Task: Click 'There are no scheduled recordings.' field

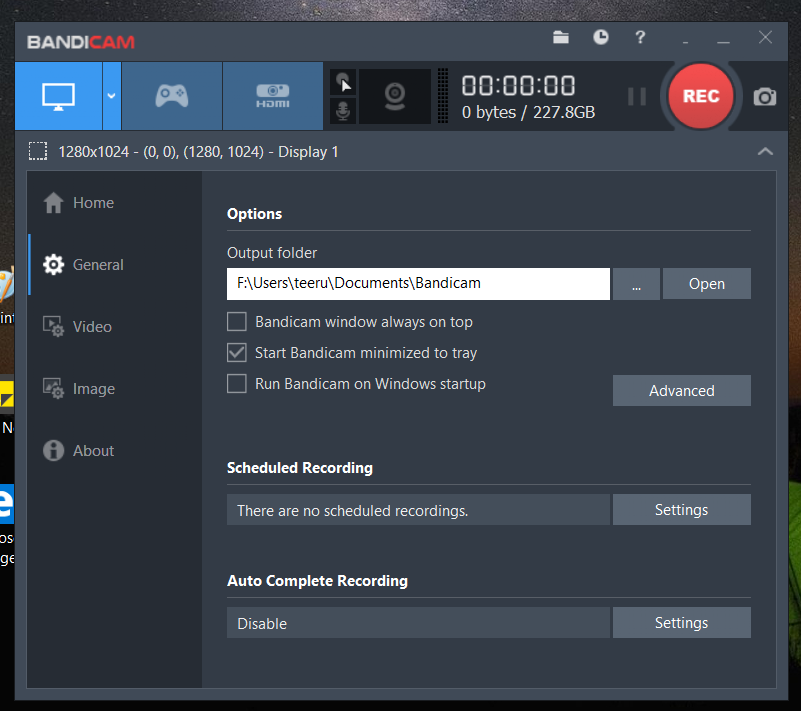Action: pyautogui.click(x=418, y=510)
